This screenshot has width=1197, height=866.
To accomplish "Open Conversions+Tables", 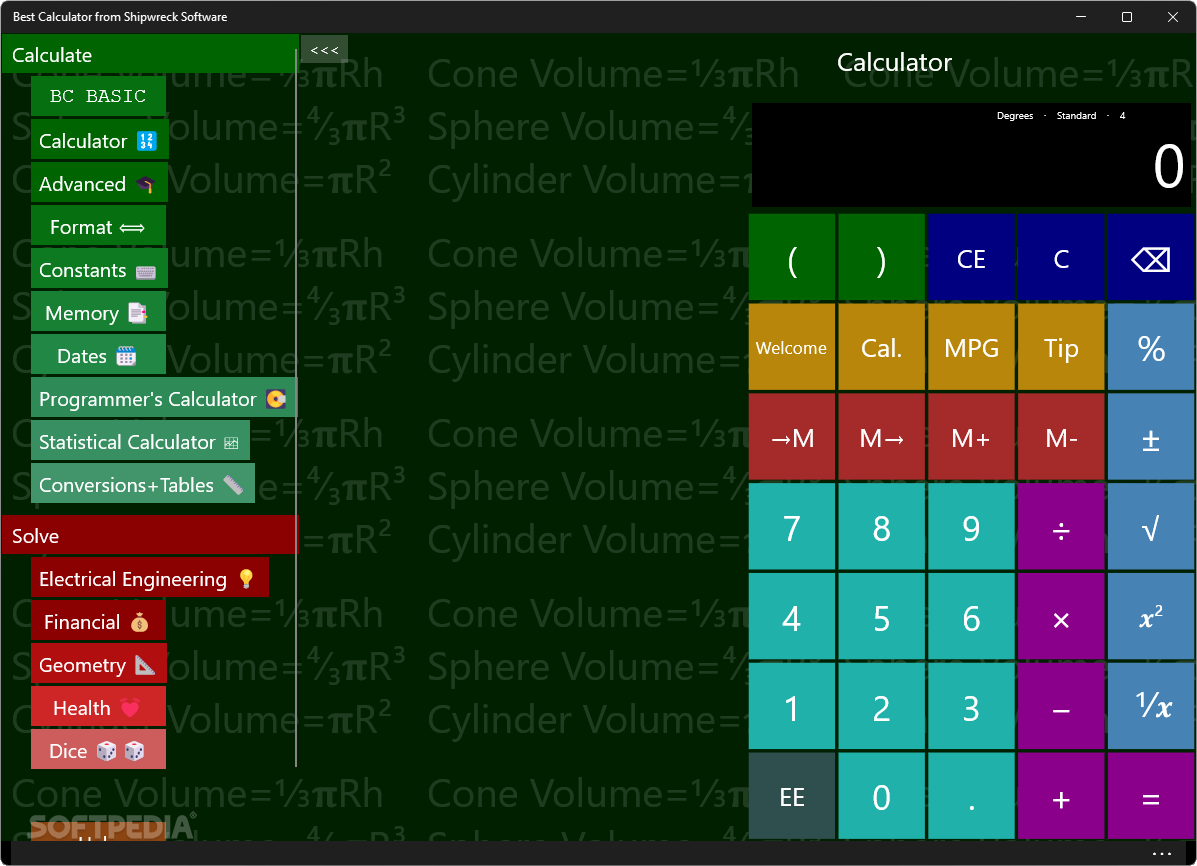I will tap(143, 484).
